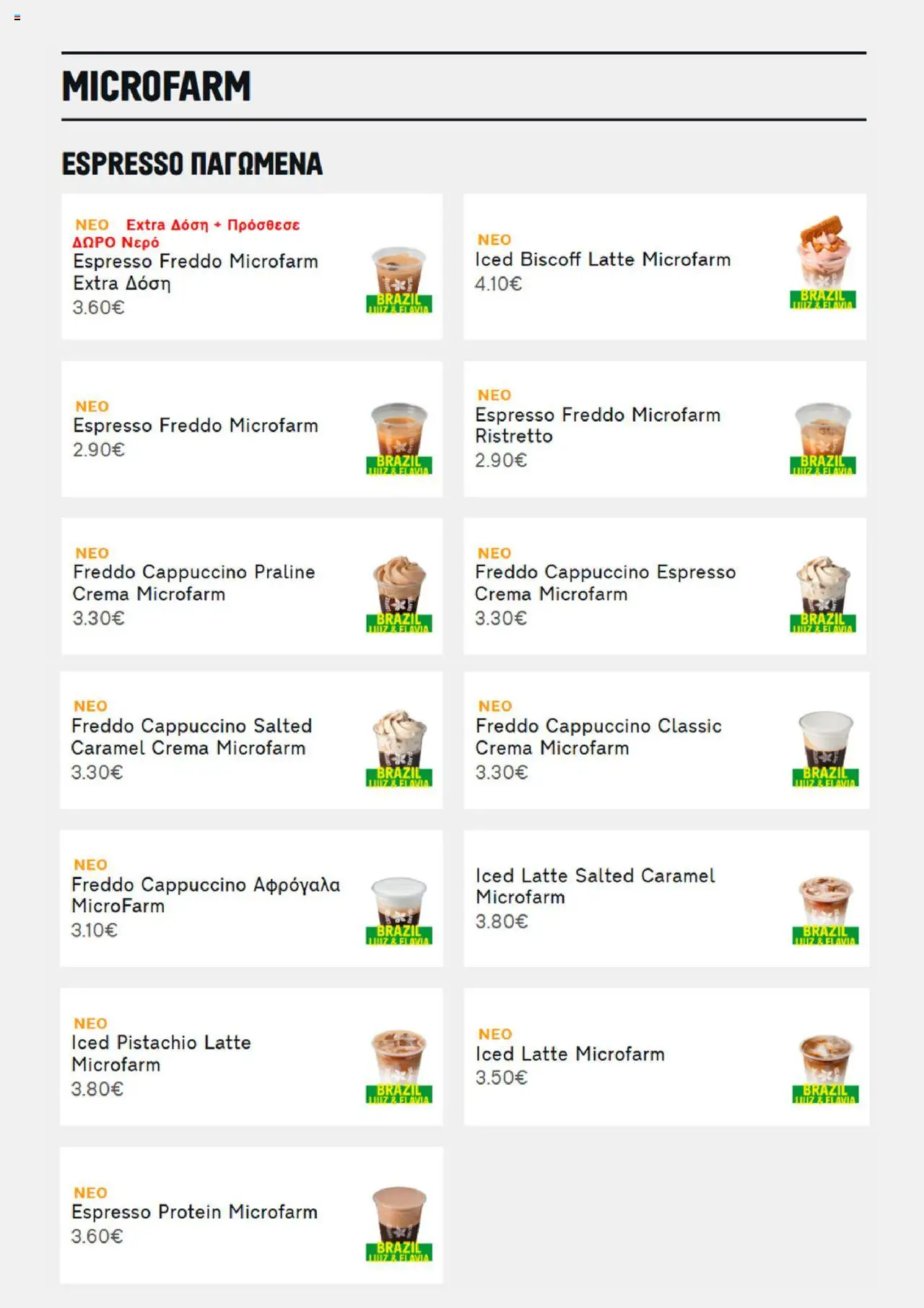Click the Espresso Freddo Microfarm 2.90€ card
The width and height of the screenshot is (924, 1308).
(252, 429)
